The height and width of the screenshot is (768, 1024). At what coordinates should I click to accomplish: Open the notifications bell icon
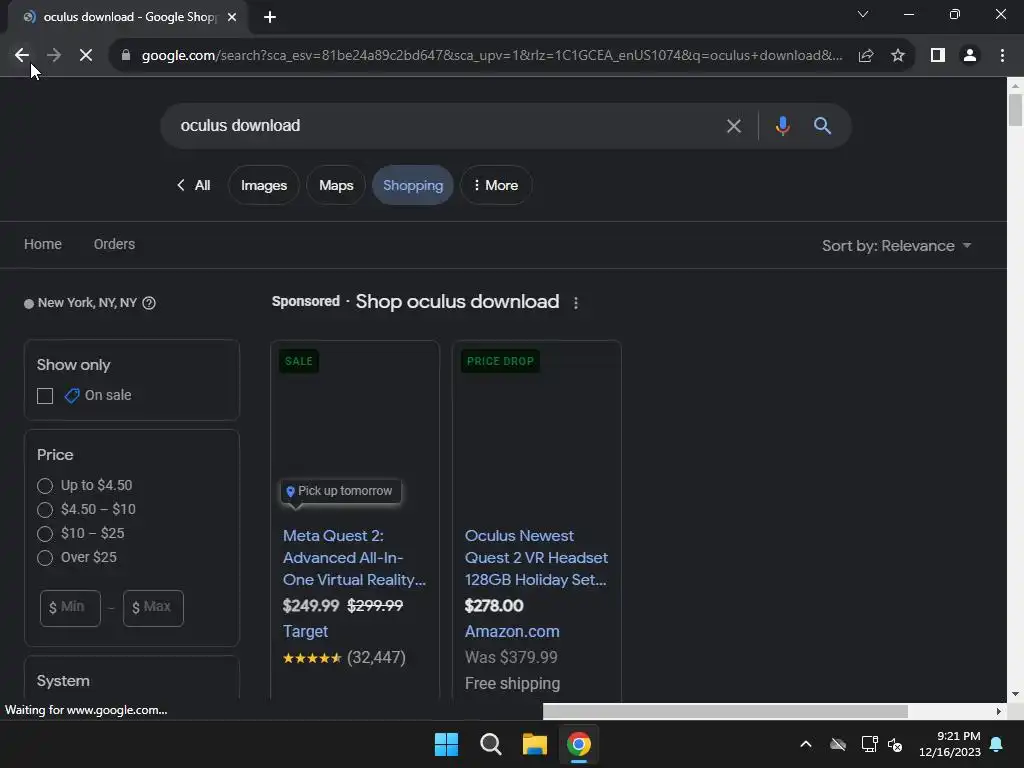[997, 744]
